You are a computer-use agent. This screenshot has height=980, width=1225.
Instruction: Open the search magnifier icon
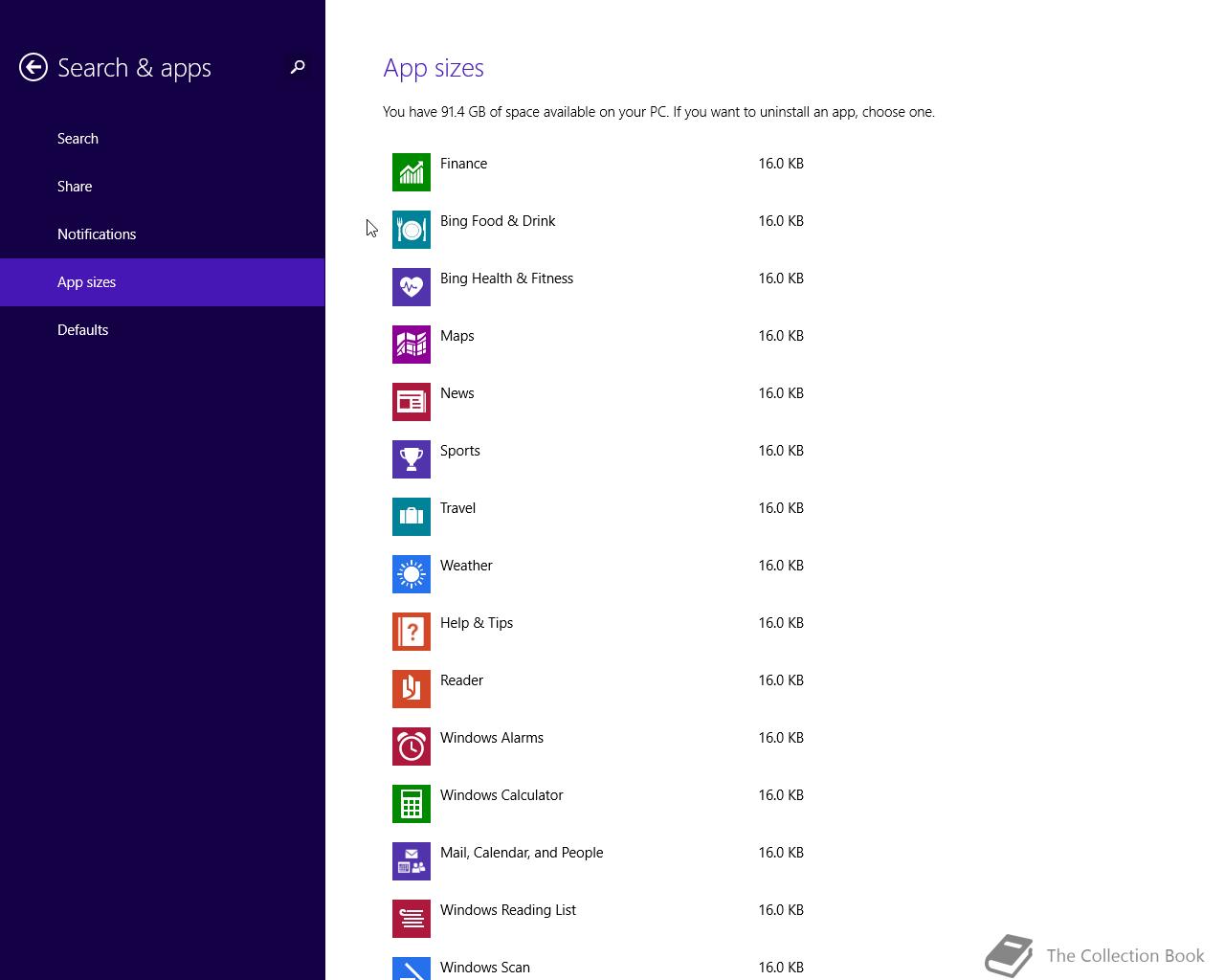298,67
